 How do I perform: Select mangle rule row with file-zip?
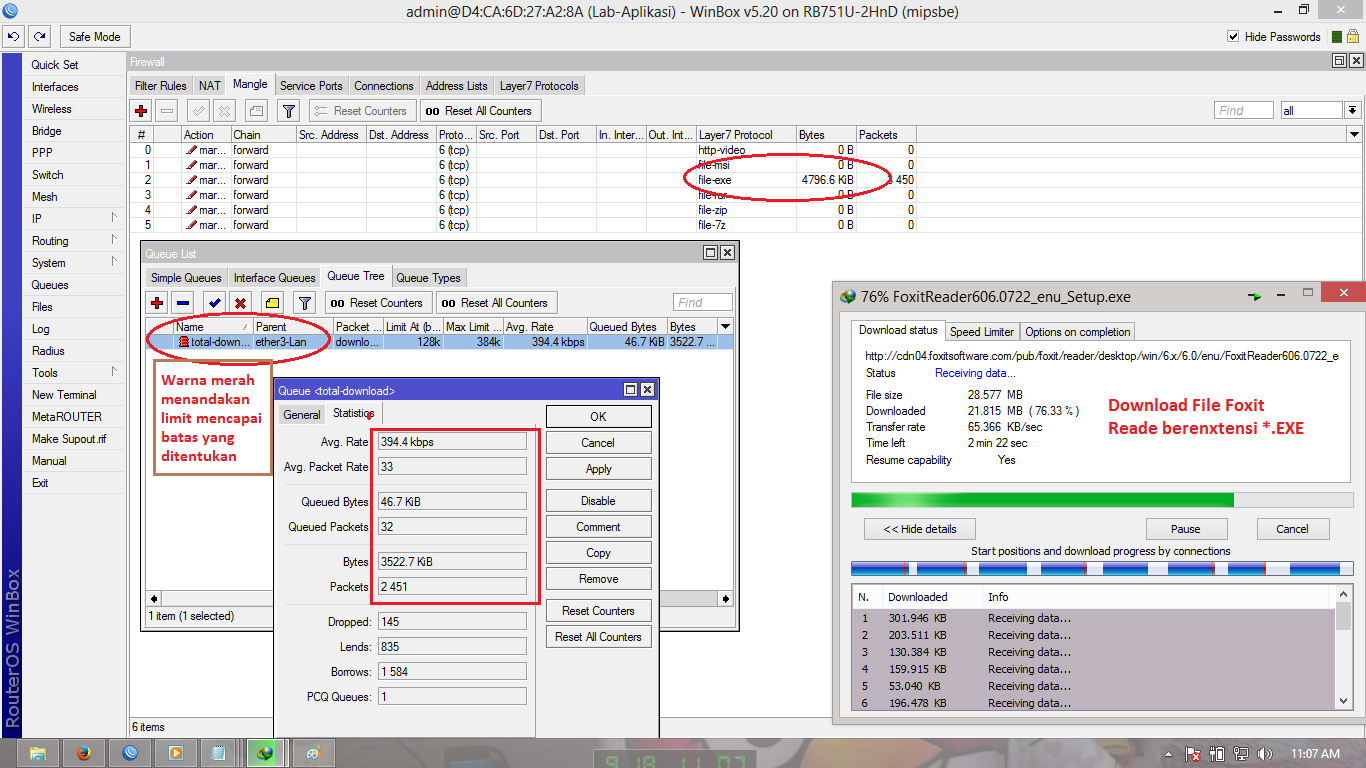click(525, 210)
